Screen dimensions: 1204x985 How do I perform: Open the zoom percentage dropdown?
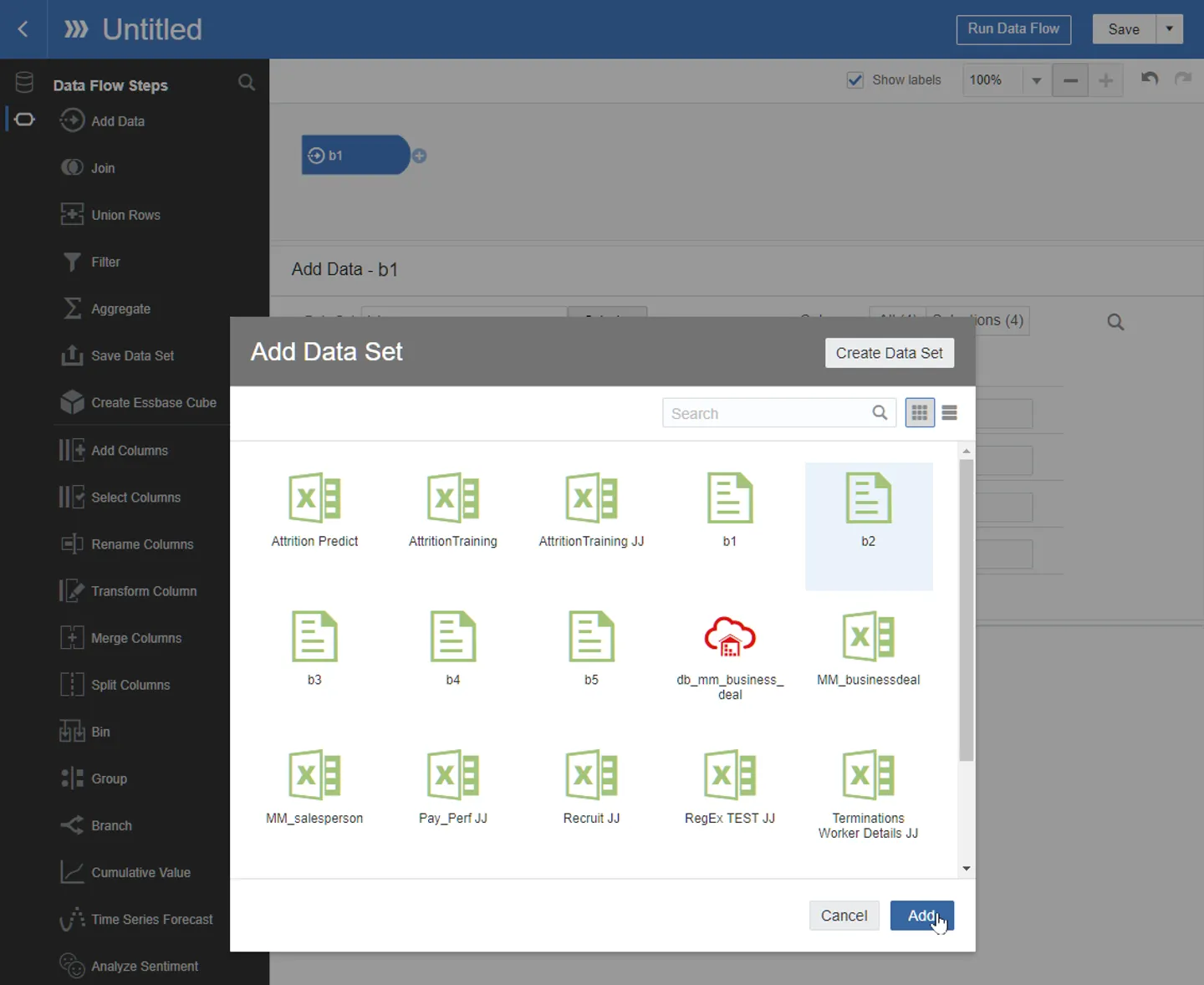[1037, 80]
